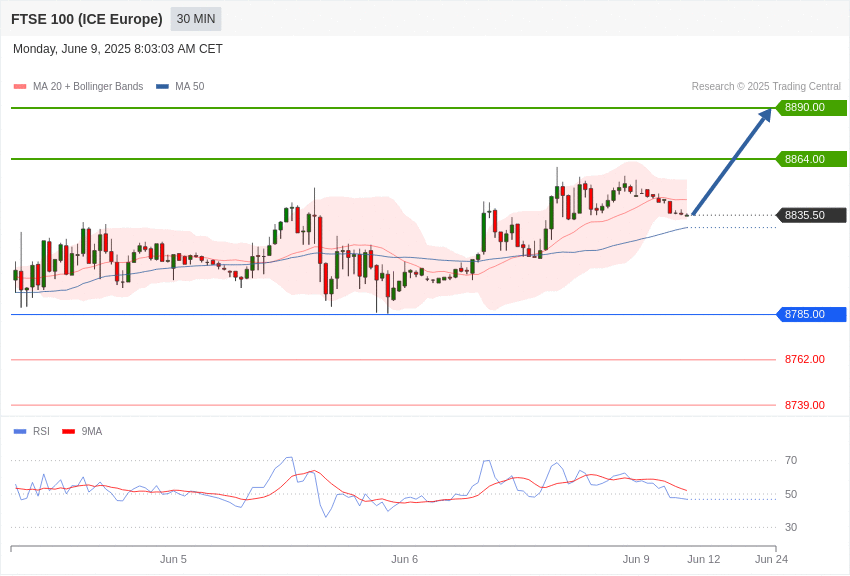Click the MA 20 + Bollinger Bands legend swatch

point(20,86)
